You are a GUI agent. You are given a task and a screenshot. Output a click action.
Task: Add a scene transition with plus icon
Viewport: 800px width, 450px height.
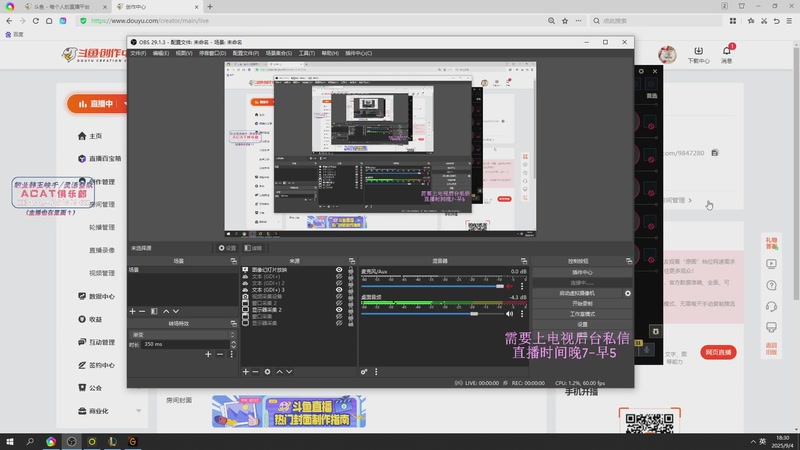tap(208, 354)
